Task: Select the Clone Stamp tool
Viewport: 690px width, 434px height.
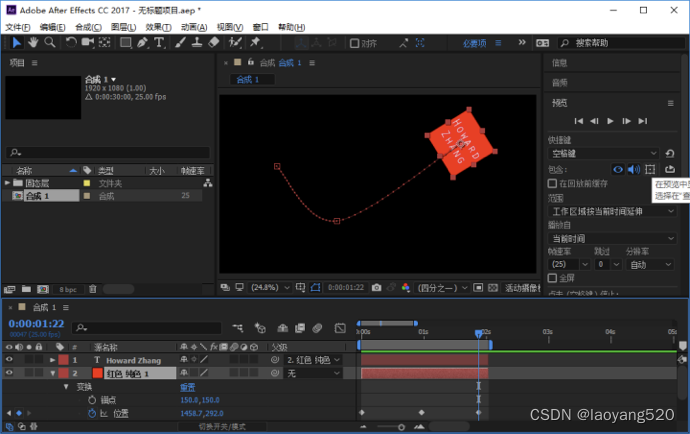Action: [x=197, y=43]
